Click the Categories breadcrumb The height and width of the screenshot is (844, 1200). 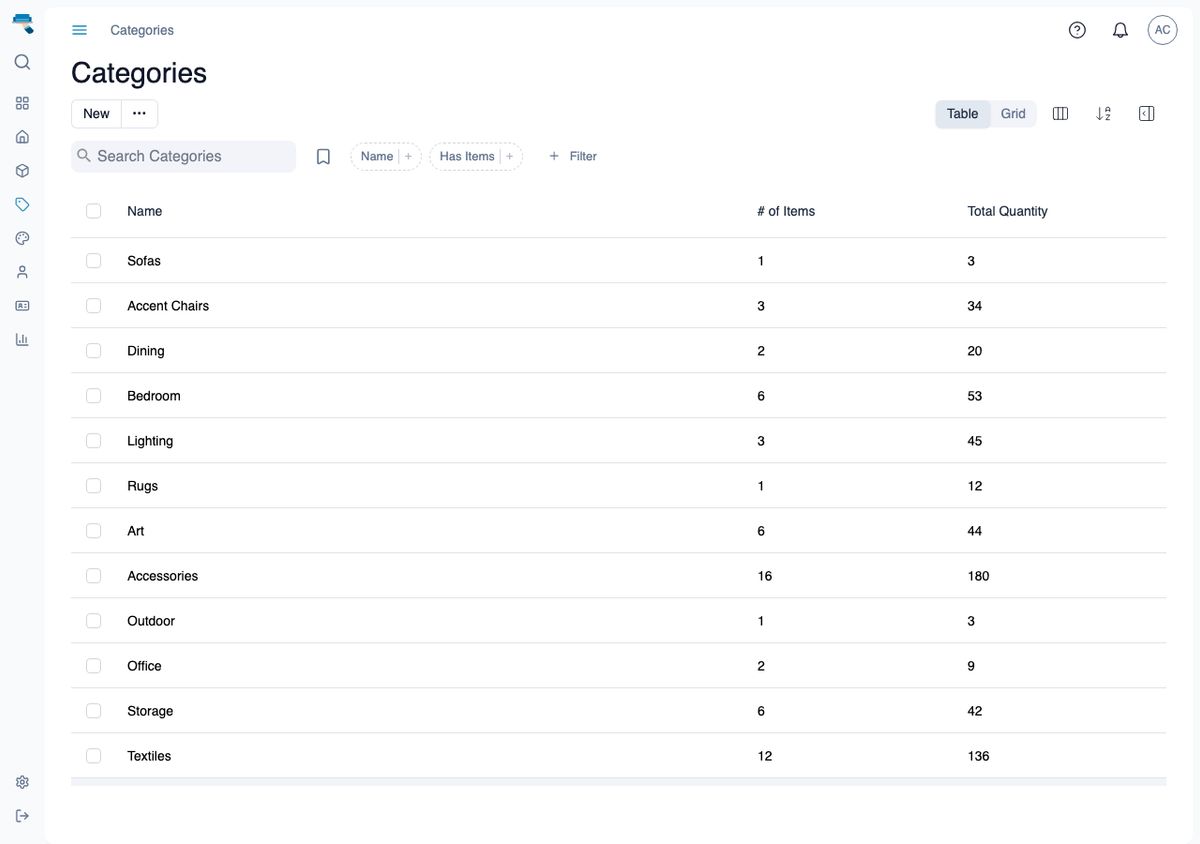(x=142, y=30)
